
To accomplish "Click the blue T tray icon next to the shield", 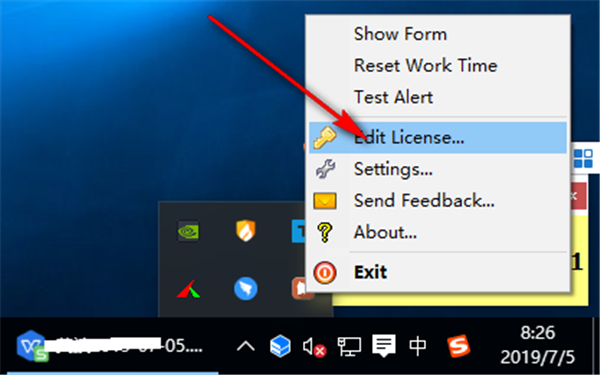I will [x=299, y=231].
